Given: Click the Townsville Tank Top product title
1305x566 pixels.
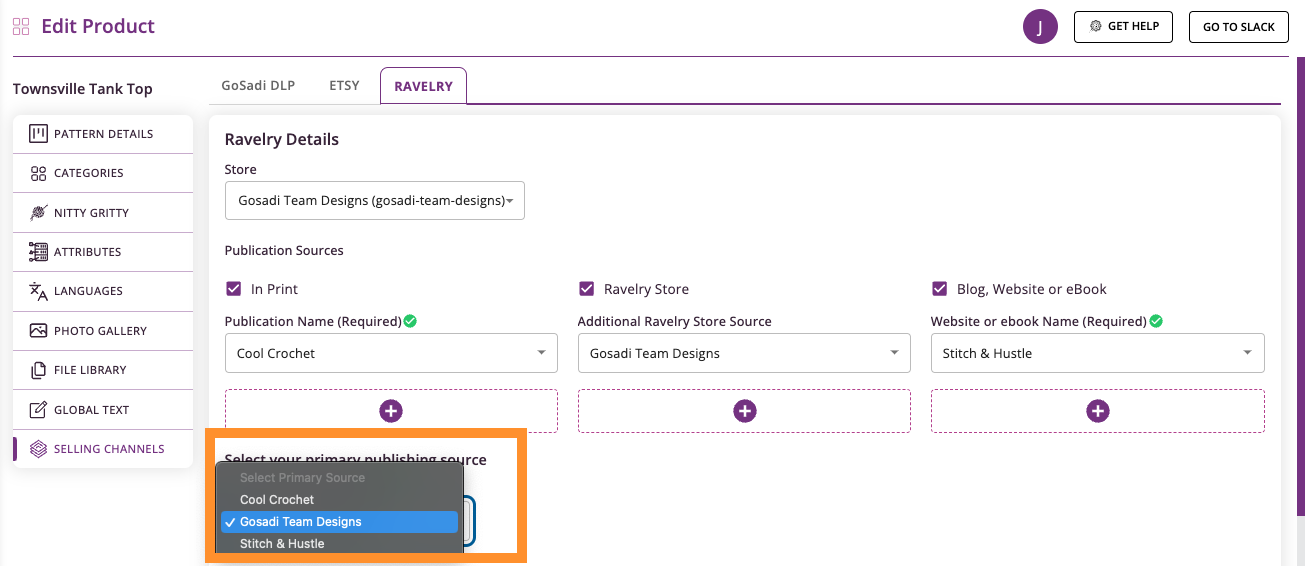Looking at the screenshot, I should (x=83, y=89).
